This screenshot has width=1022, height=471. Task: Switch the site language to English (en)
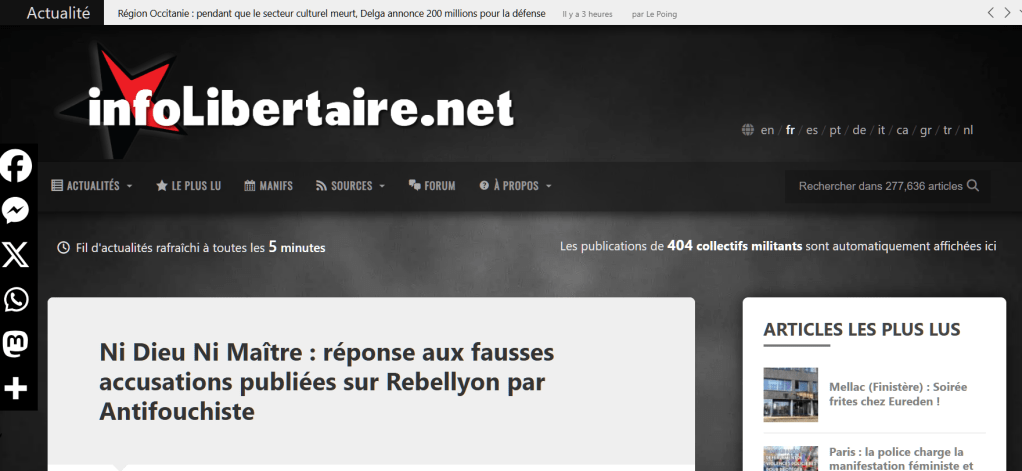tap(767, 130)
